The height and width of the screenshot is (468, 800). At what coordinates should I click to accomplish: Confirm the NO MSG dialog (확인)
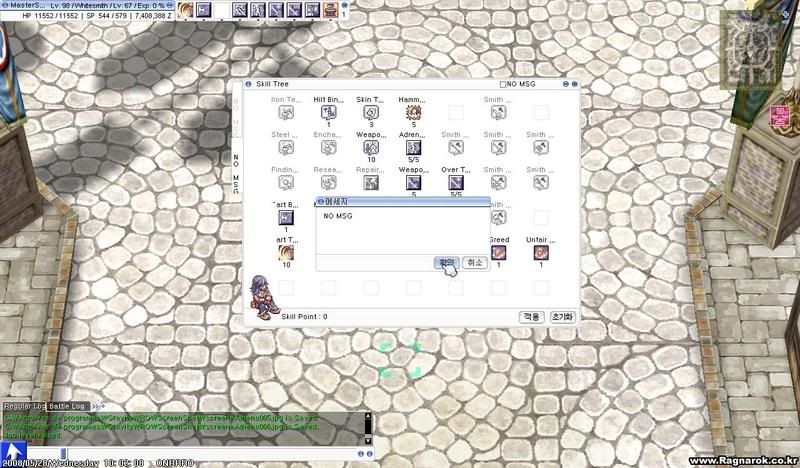(x=446, y=262)
